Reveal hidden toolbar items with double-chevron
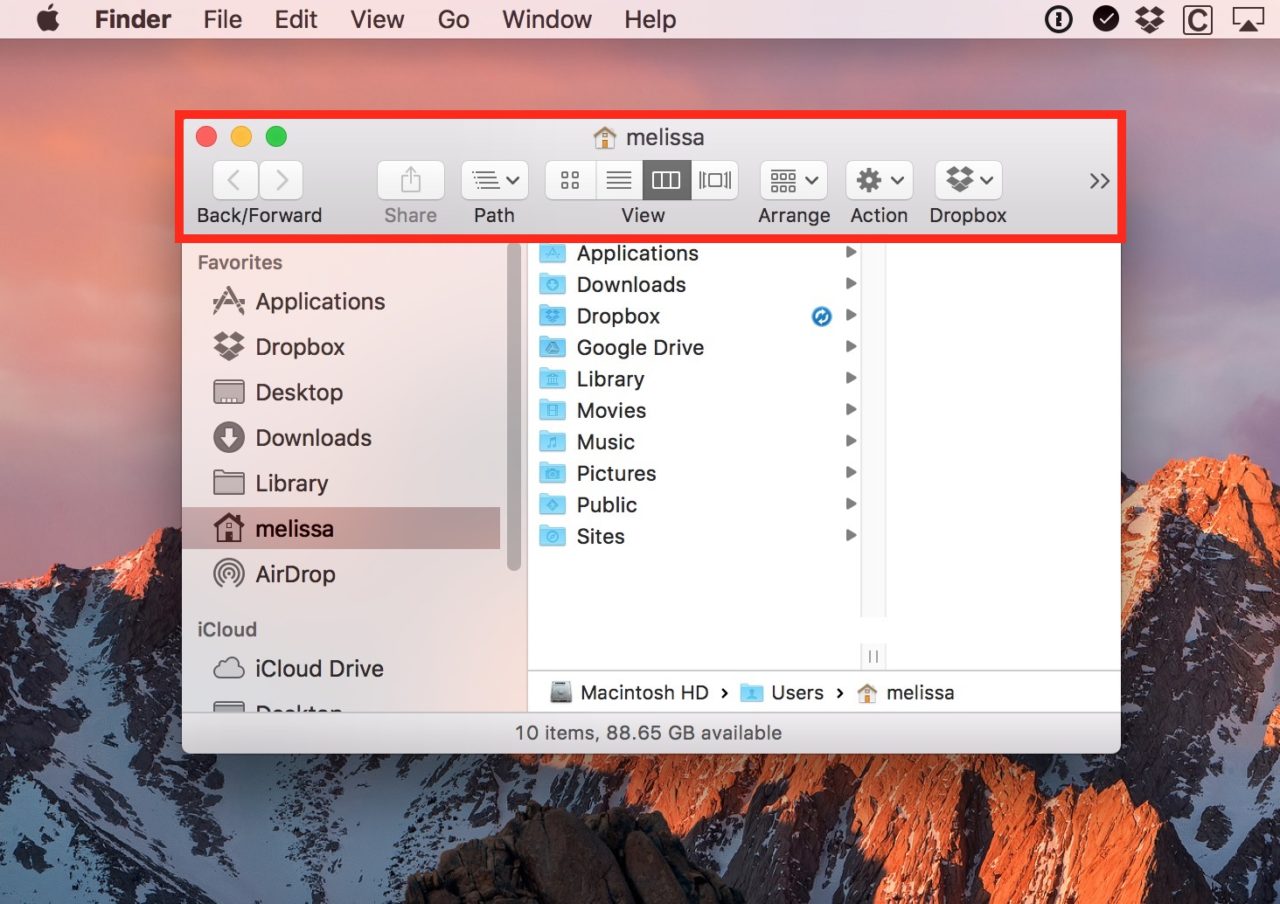The width and height of the screenshot is (1280, 904). coord(1099,180)
